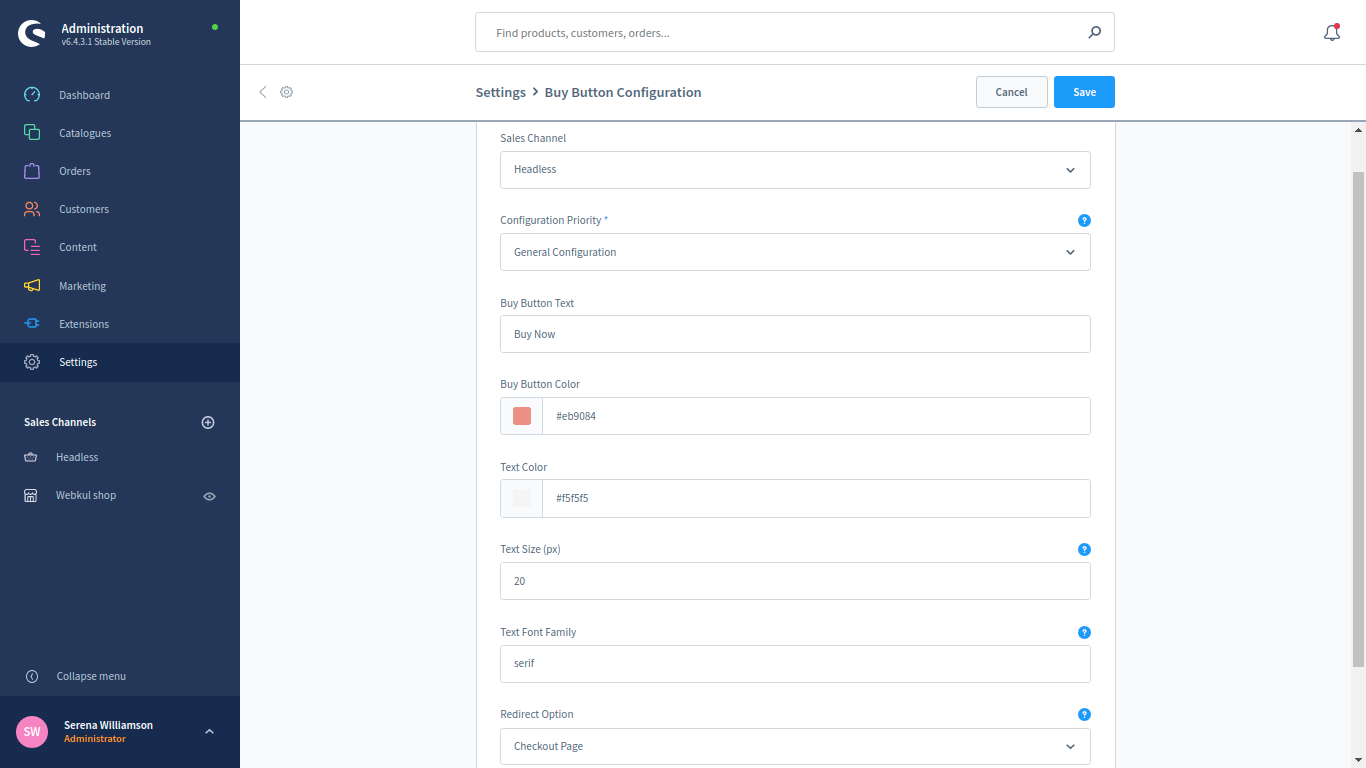Click the Collapse menu arrow icon

click(x=32, y=676)
